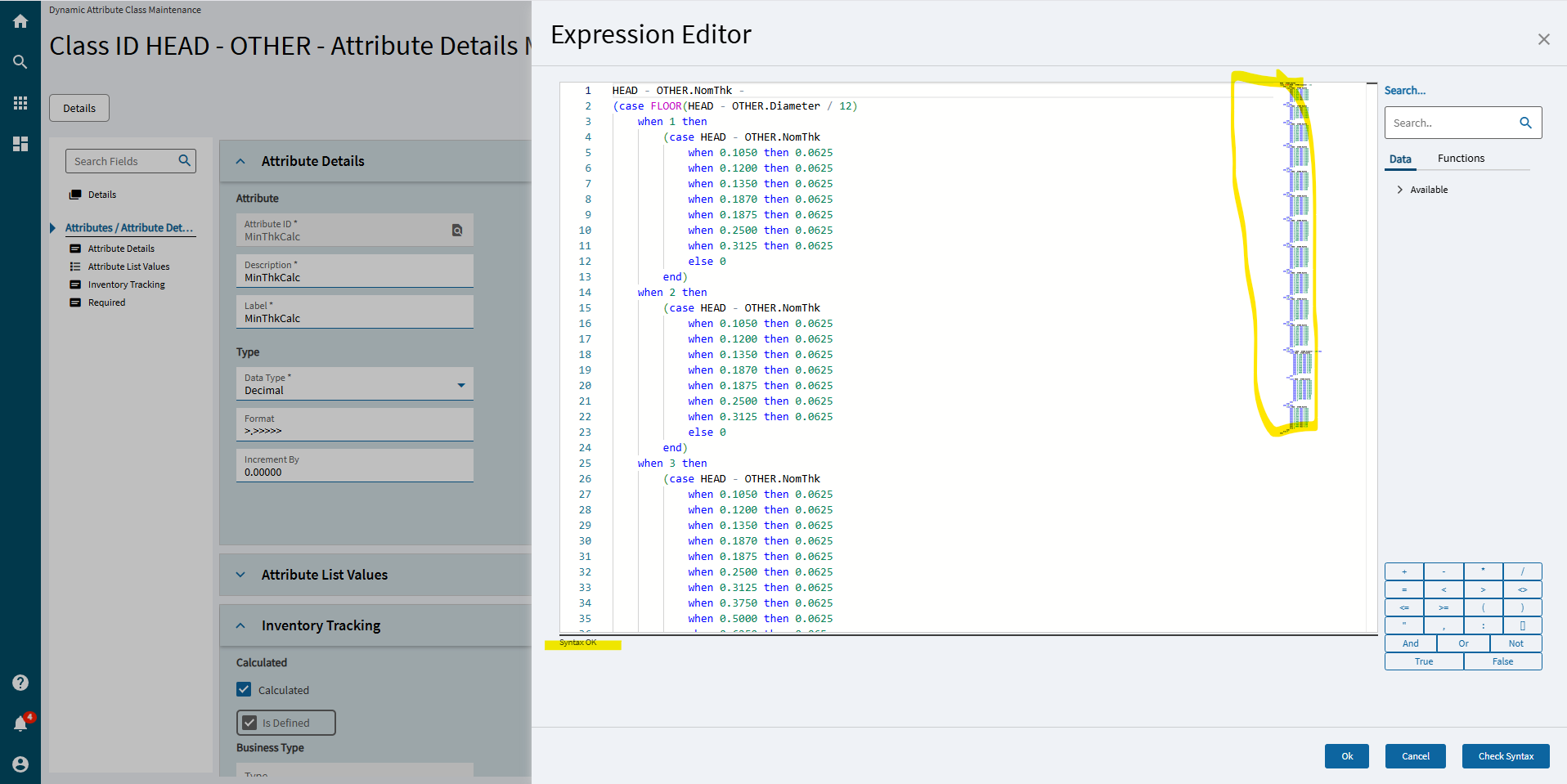Open notifications bell with red badge
This screenshot has height=784, width=1567.
pos(20,724)
